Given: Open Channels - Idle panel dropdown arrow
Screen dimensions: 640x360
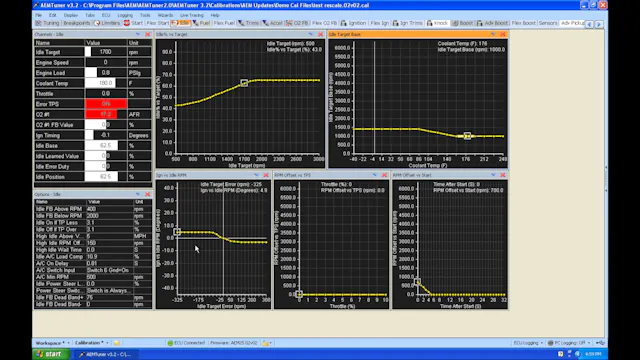Looking at the screenshot, I should coord(138,34).
